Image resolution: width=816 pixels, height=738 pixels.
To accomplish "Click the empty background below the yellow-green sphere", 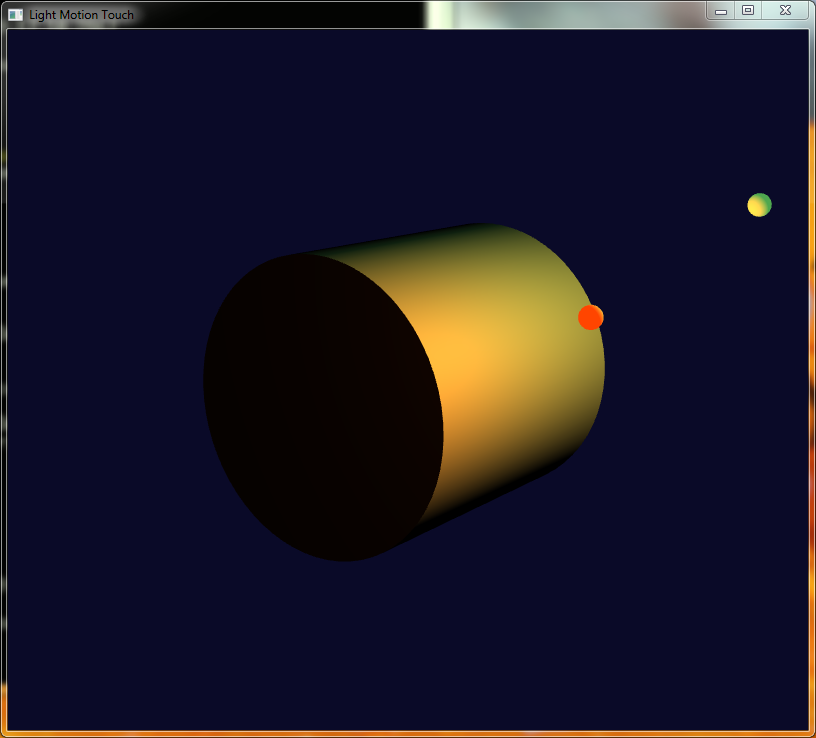I will coord(759,320).
